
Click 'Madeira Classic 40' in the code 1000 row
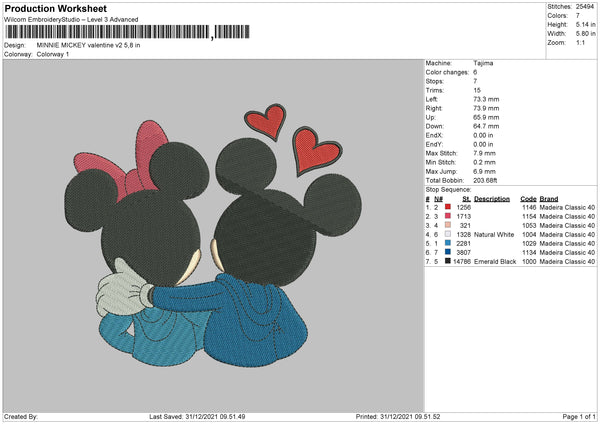[x=567, y=262]
